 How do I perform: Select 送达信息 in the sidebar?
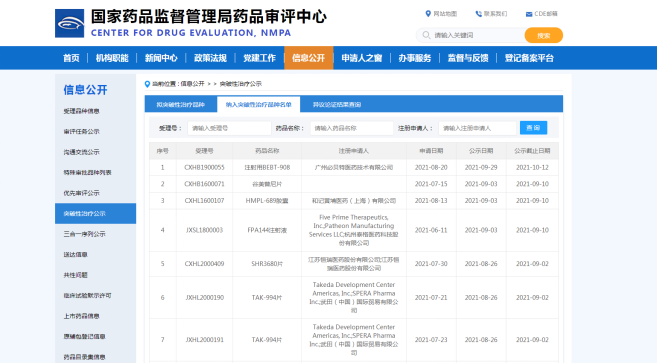pos(76,255)
